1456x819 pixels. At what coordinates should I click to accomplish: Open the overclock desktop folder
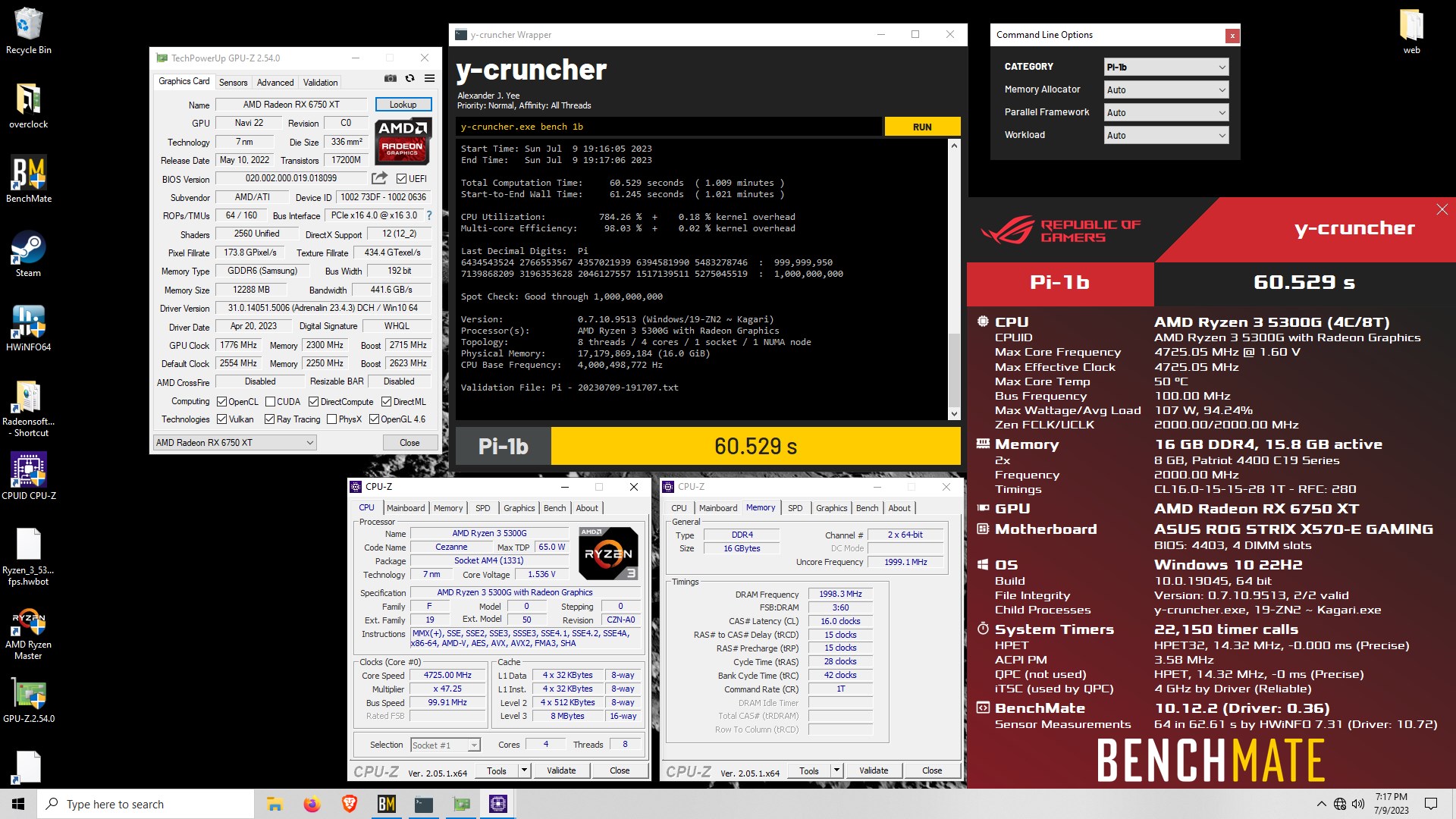[x=28, y=105]
